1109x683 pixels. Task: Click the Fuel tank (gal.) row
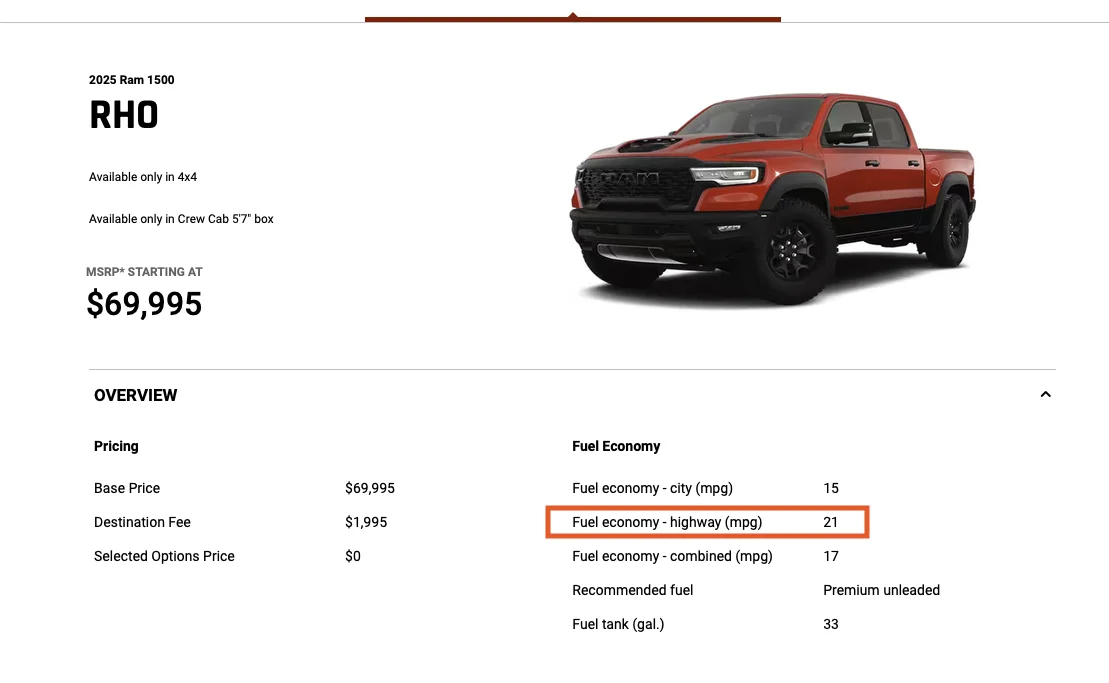coord(705,624)
